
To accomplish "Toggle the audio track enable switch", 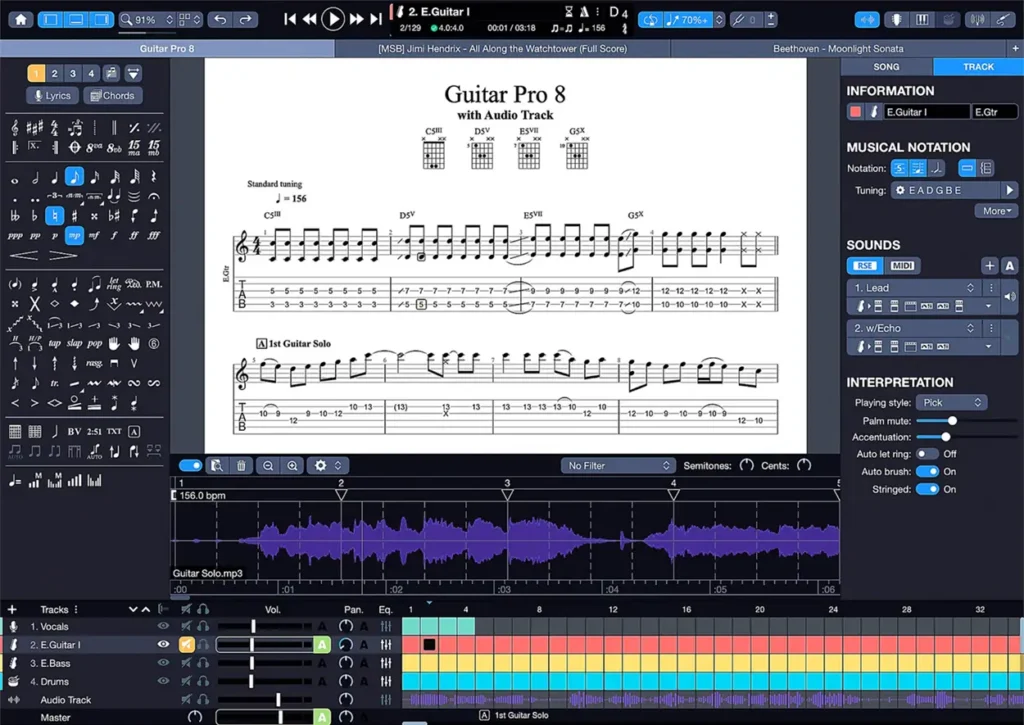I will pos(191,465).
